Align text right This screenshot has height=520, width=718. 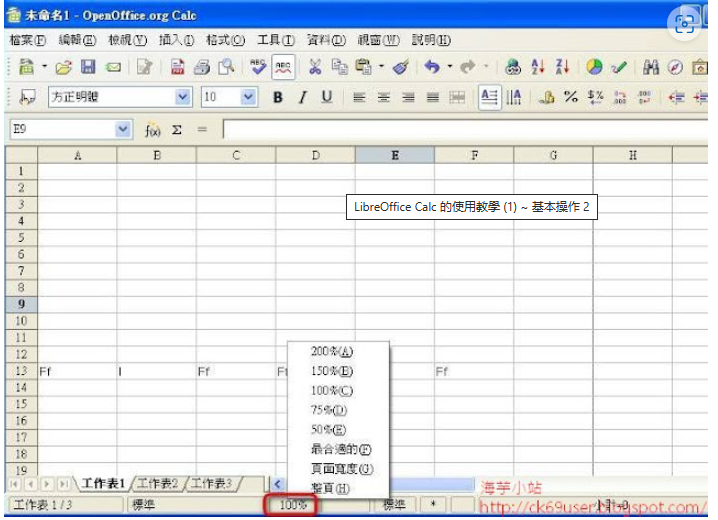coord(408,97)
